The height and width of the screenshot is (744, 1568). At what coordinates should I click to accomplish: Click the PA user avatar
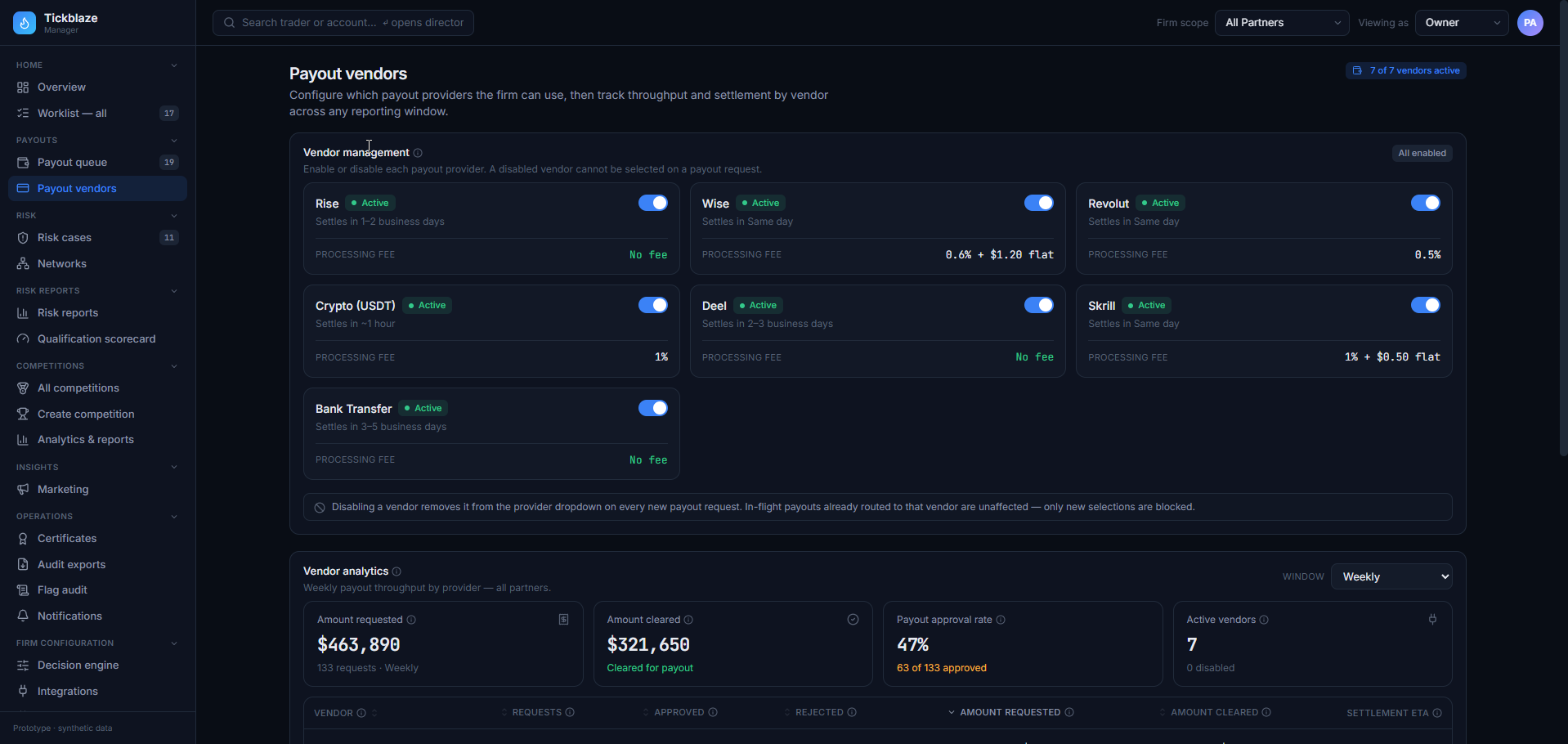tap(1530, 23)
